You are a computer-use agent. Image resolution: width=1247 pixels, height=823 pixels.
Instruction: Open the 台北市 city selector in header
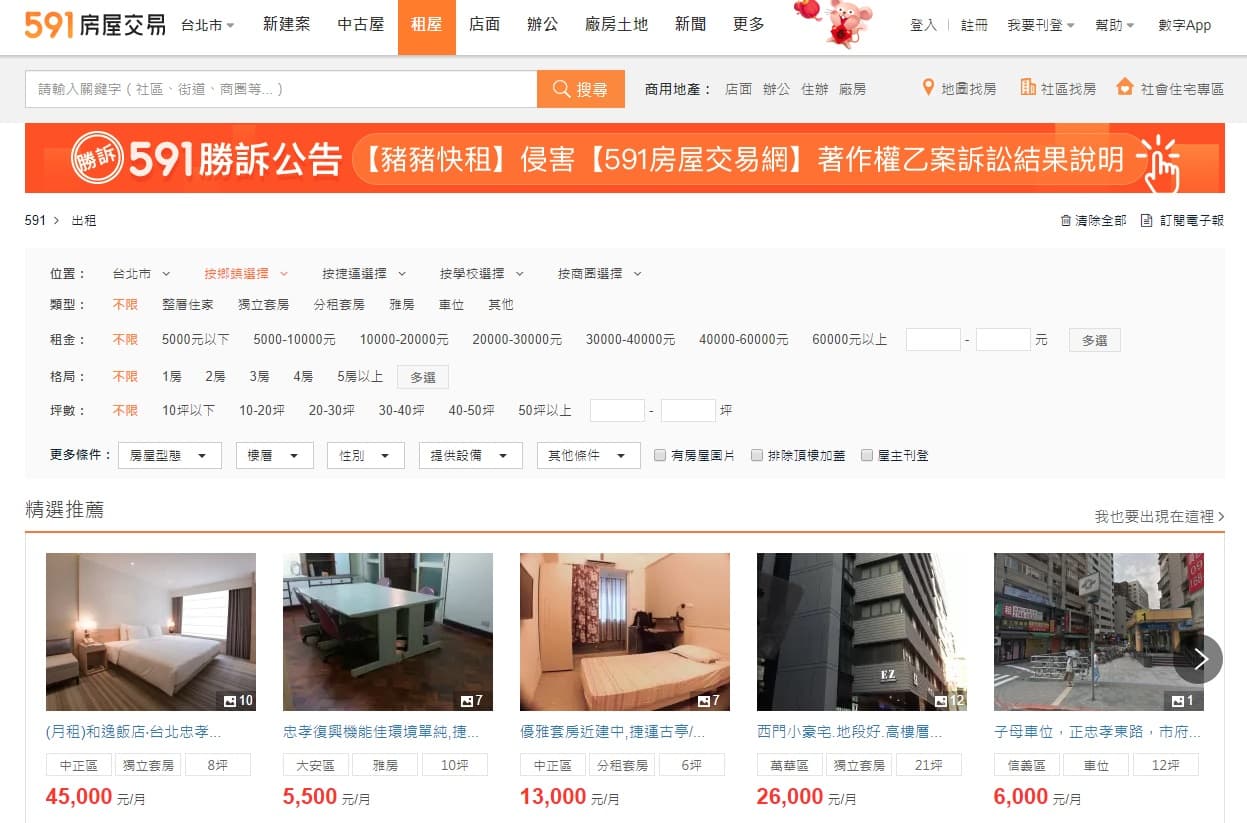[208, 25]
